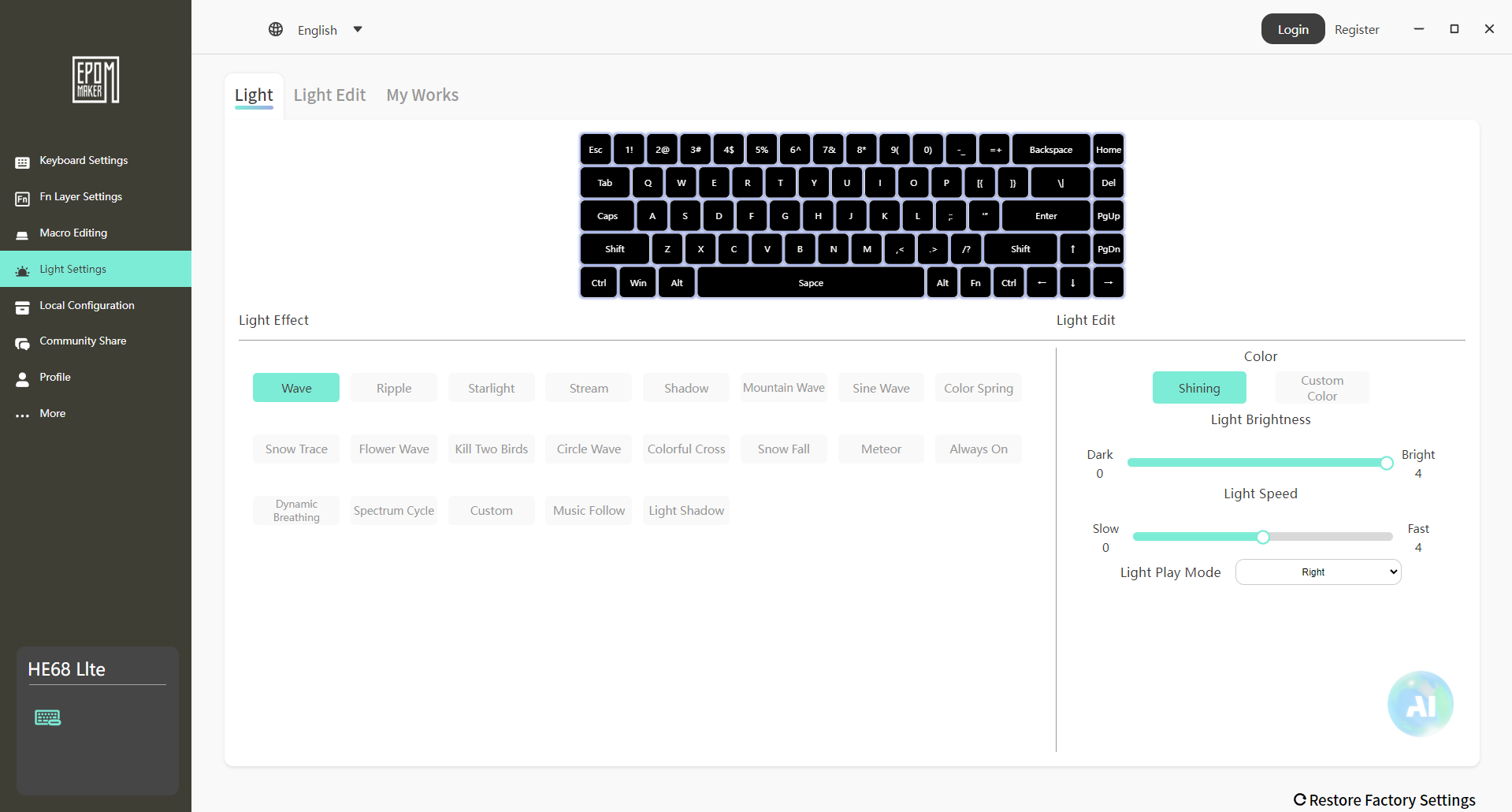
Task: Select the Color Spring light effect
Action: pos(979,388)
